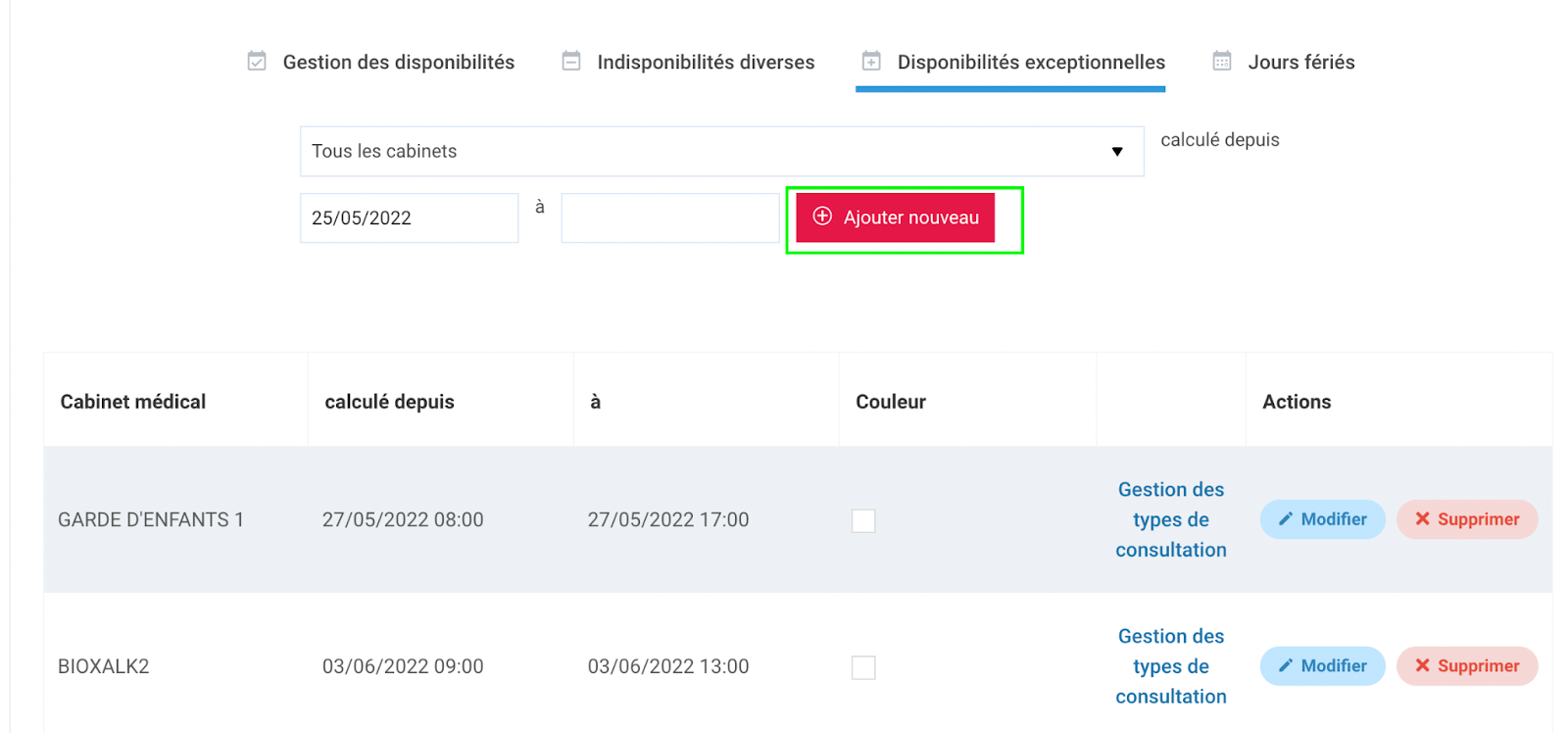Open the Gestion des disponibilités tab
This screenshot has width=1568, height=733.
[381, 62]
